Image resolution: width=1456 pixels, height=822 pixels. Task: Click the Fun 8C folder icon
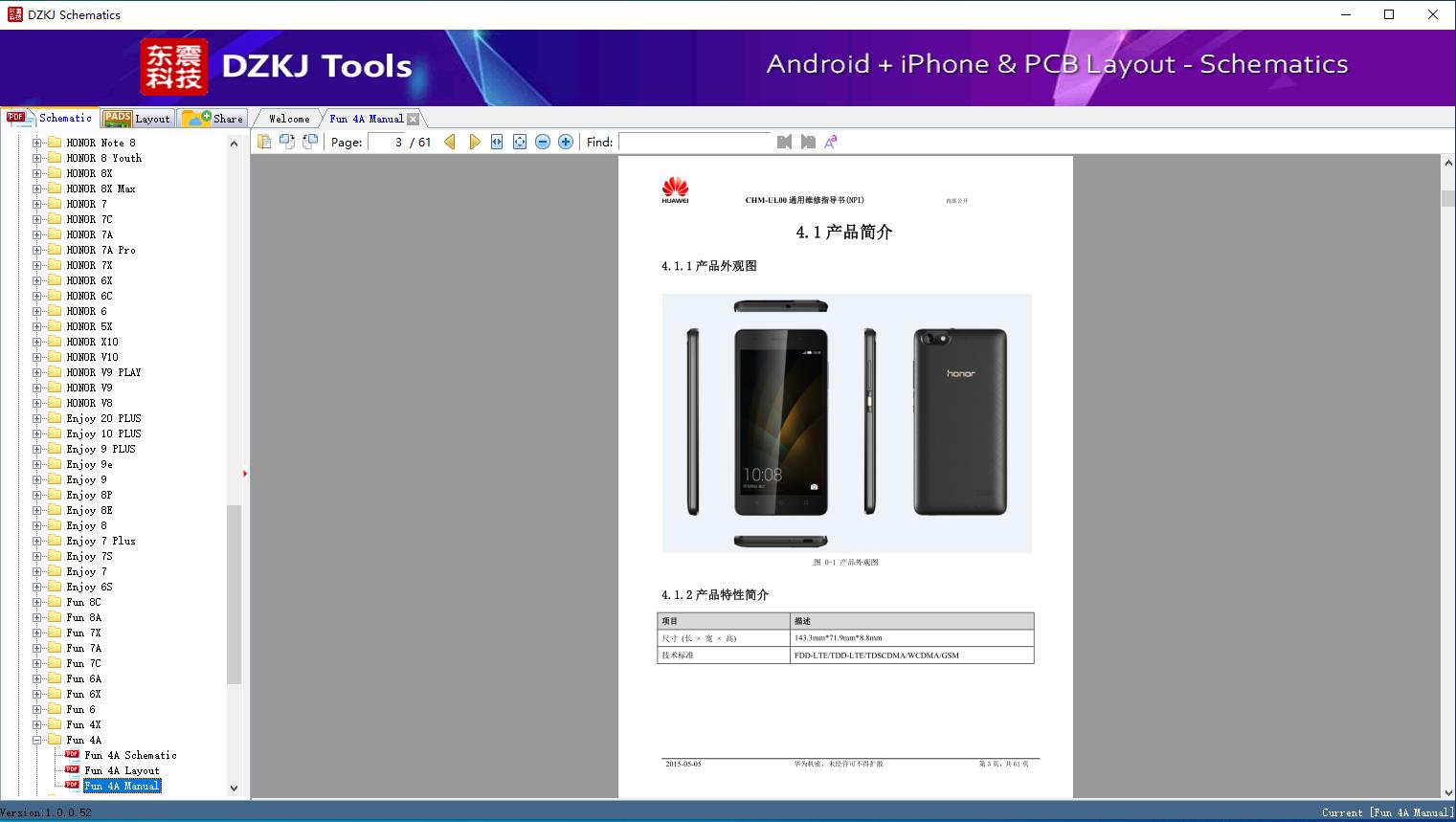(55, 602)
